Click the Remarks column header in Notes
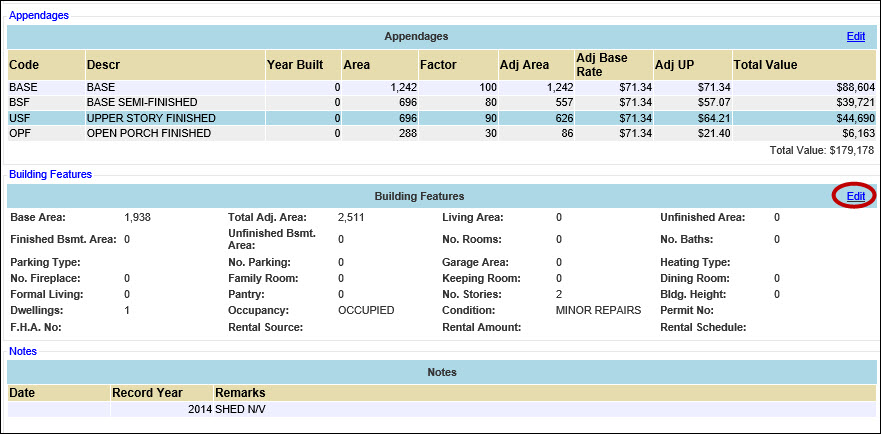 [x=240, y=393]
